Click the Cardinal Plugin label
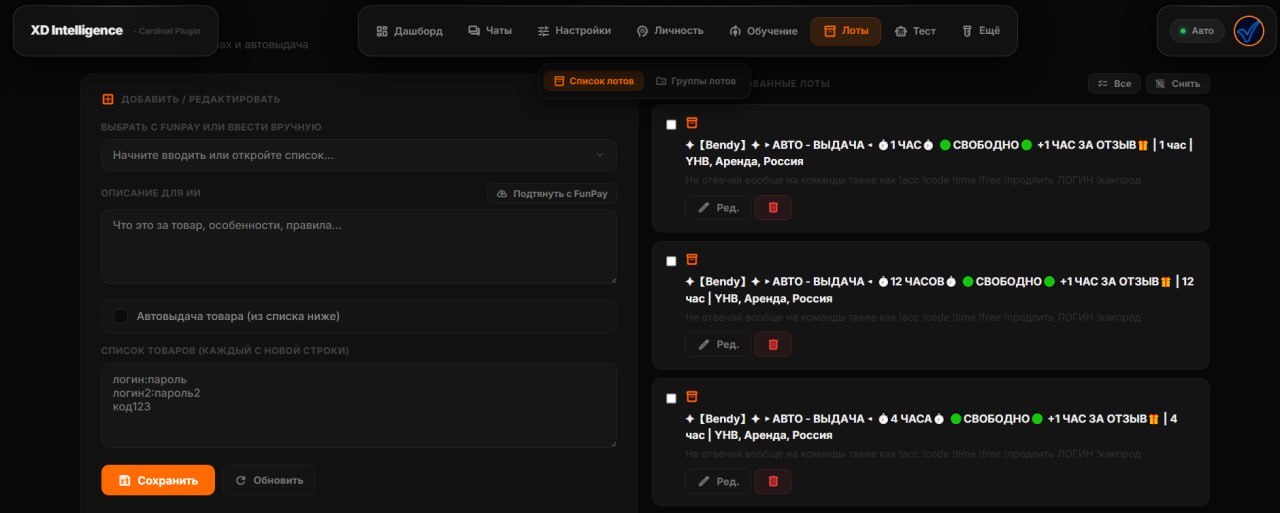This screenshot has height=513, width=1280. [168, 31]
